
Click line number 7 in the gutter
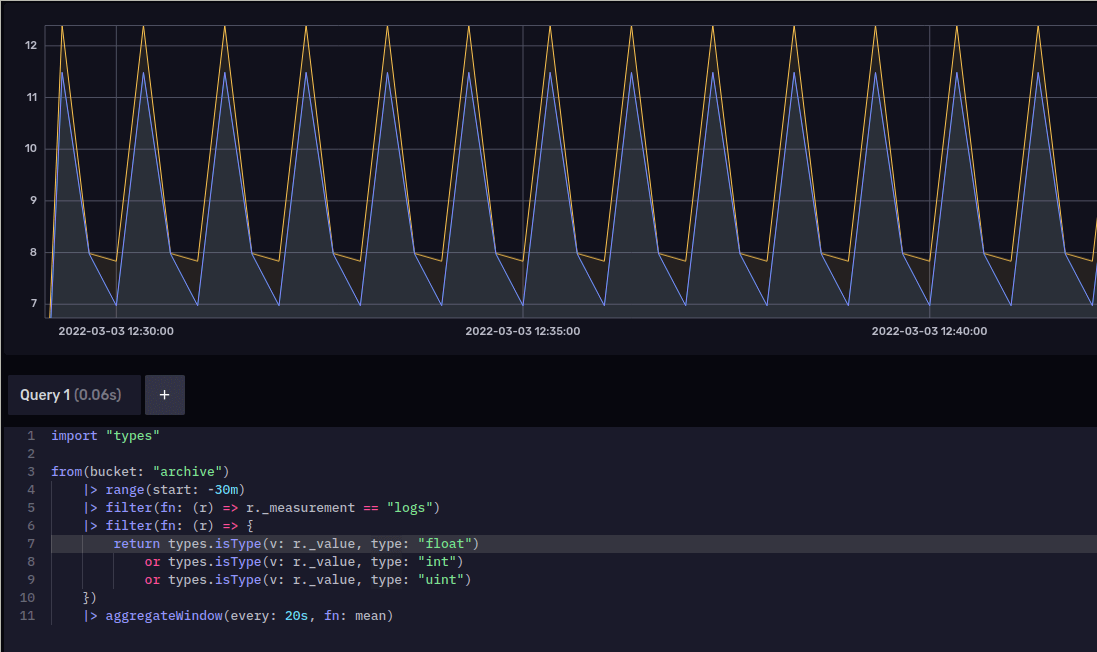pos(30,543)
